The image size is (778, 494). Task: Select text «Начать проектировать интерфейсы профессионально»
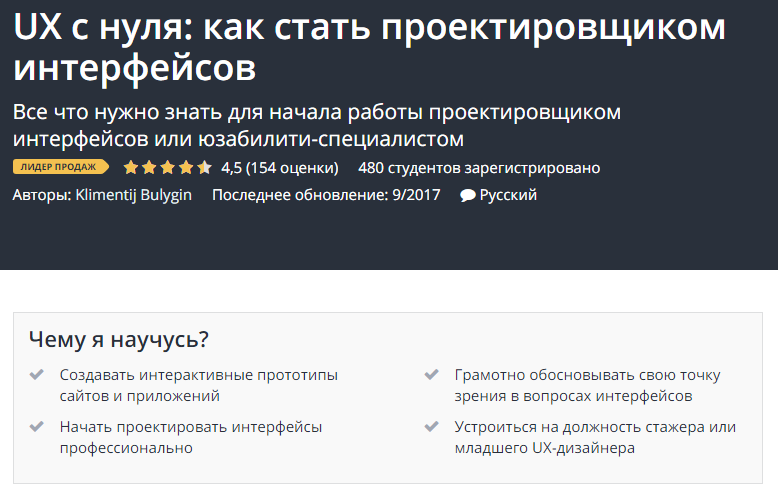[190, 437]
